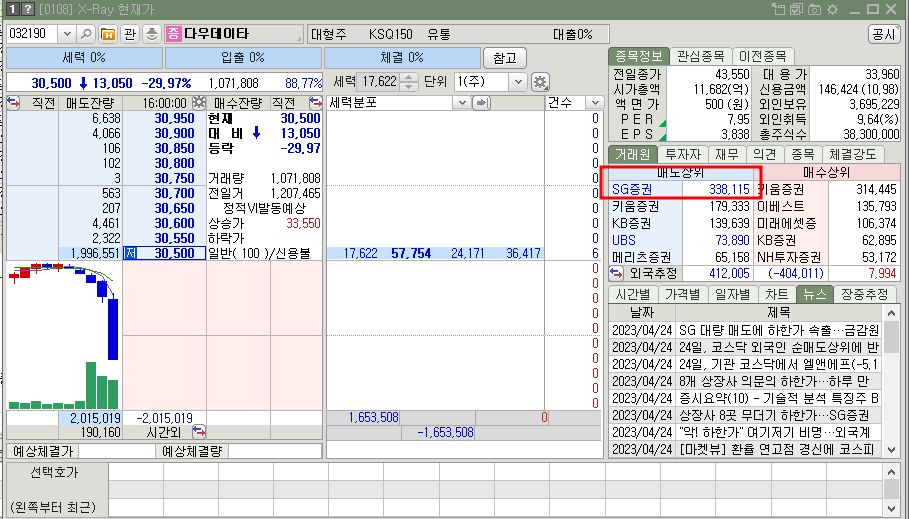Click the stacked-disc icon before the stock name
Image resolution: width=909 pixels, height=519 pixels.
tap(151, 34)
